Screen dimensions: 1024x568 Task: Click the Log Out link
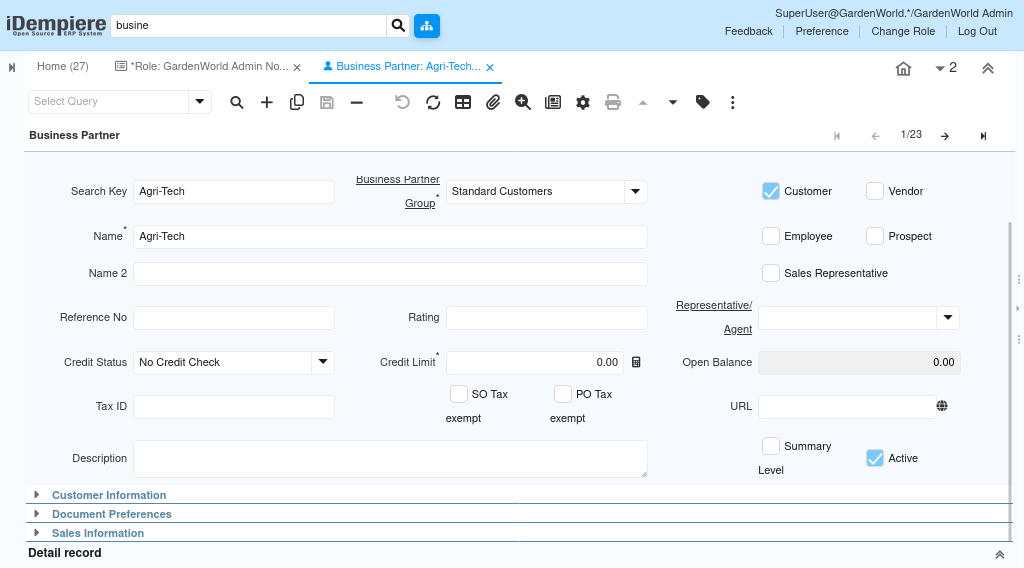tap(977, 31)
